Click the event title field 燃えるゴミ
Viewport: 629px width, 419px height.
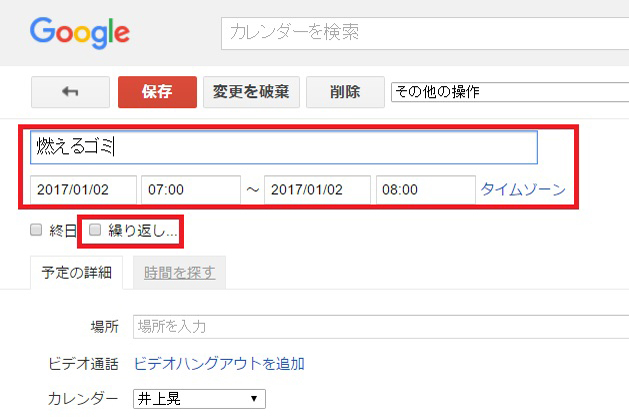[284, 147]
